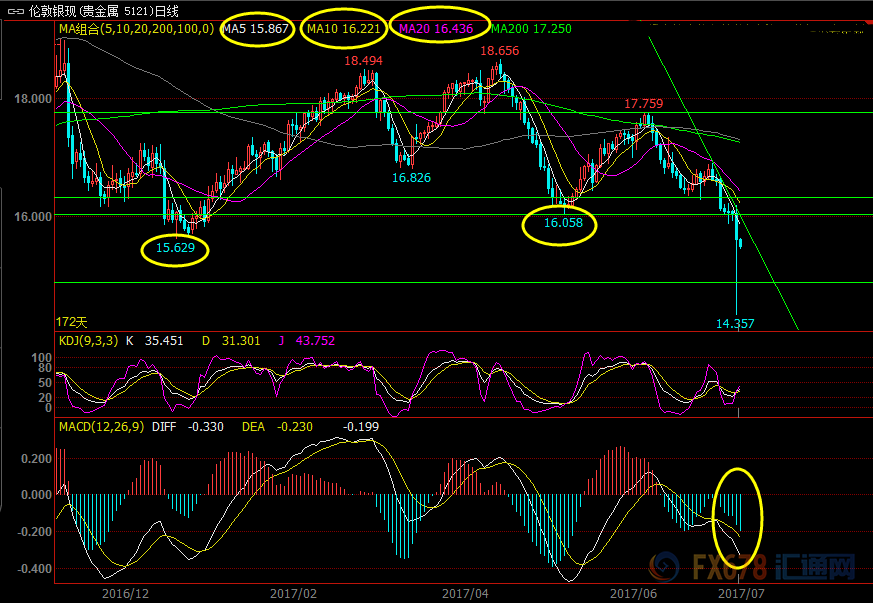
Task: Click the D value 31.301
Action: tap(241, 340)
